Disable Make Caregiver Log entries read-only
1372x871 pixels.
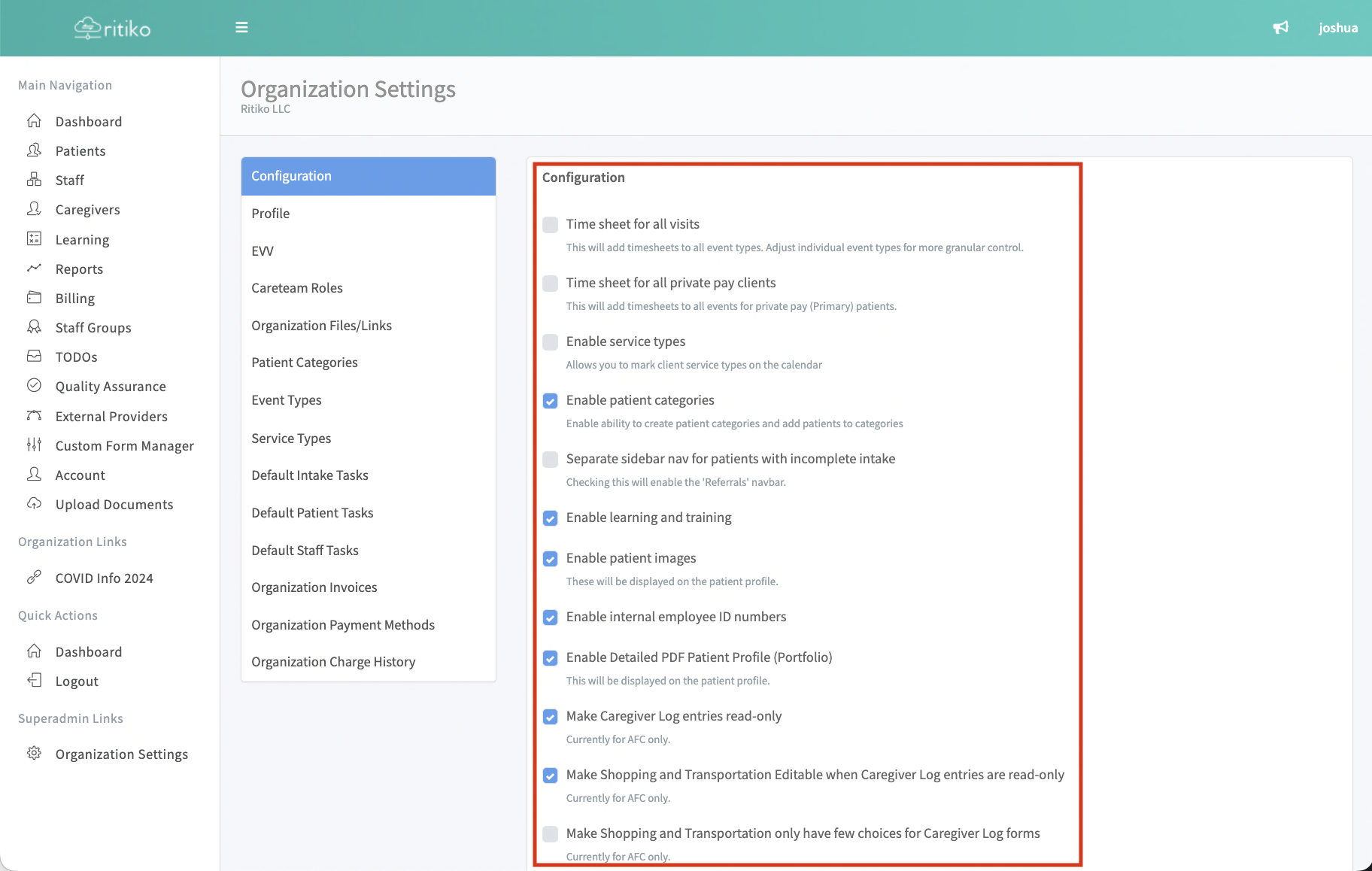tap(551, 717)
